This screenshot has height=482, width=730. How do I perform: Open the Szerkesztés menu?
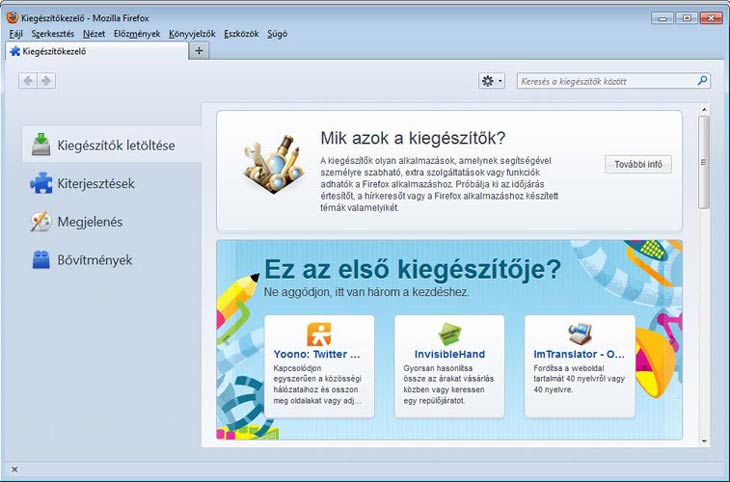(x=53, y=34)
